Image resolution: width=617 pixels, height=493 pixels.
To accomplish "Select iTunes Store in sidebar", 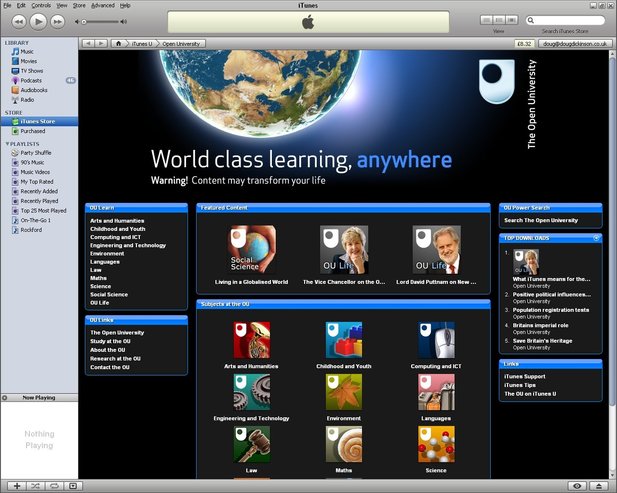I will click(x=39, y=121).
